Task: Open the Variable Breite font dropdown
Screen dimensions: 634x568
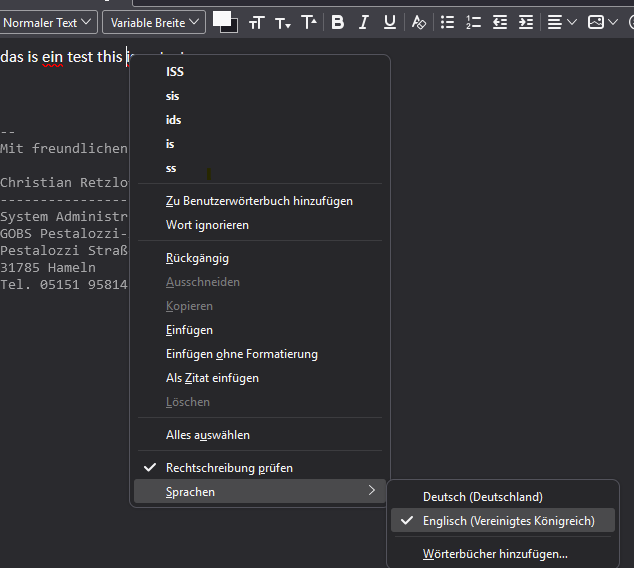Action: click(154, 22)
